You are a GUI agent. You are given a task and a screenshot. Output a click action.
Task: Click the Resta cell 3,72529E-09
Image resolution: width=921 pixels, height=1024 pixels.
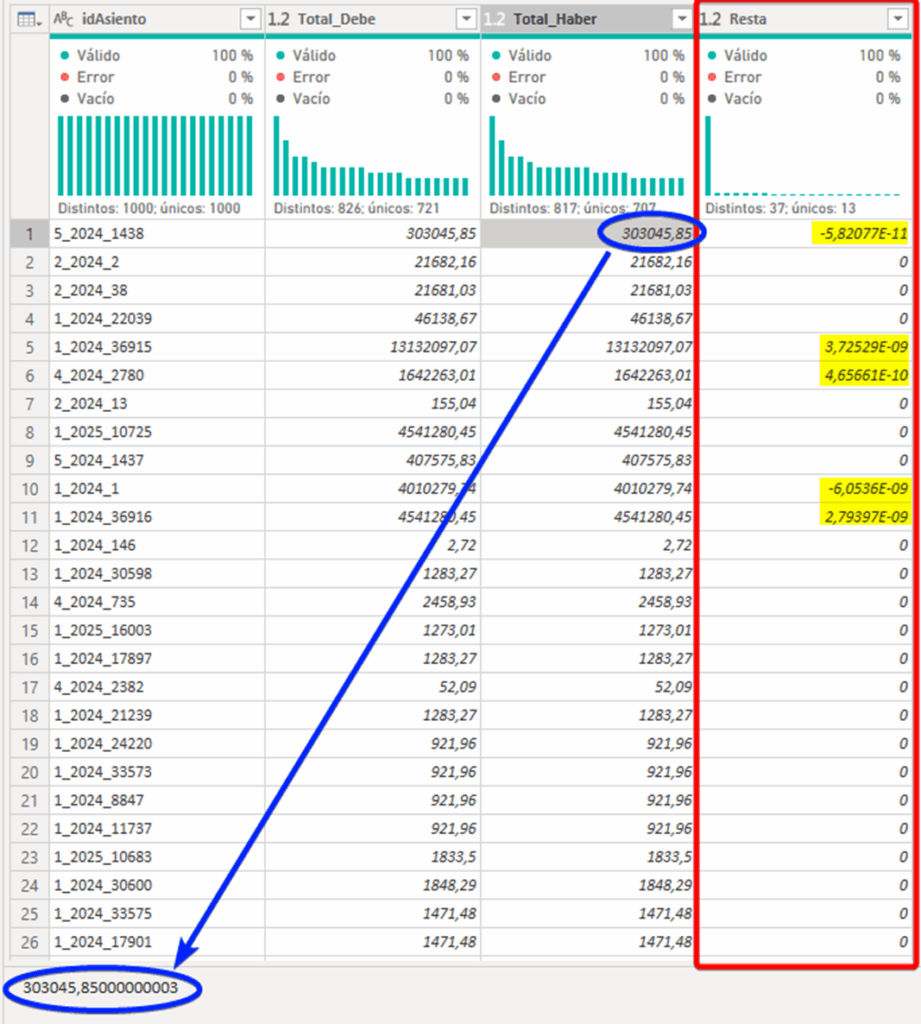pyautogui.click(x=803, y=347)
